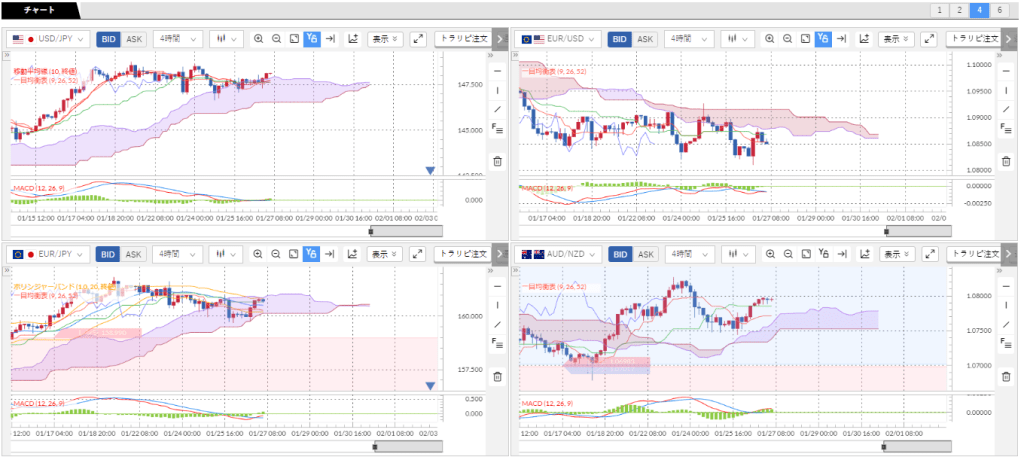The height and width of the screenshot is (457, 1024).
Task: Zoom out on the EUR/USD chart
Action: point(787,39)
